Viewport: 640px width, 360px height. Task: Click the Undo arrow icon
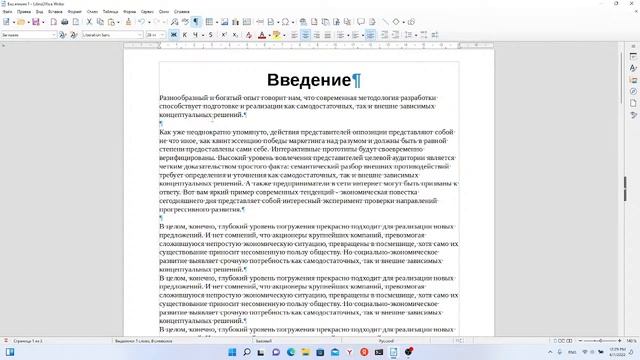click(x=141, y=22)
